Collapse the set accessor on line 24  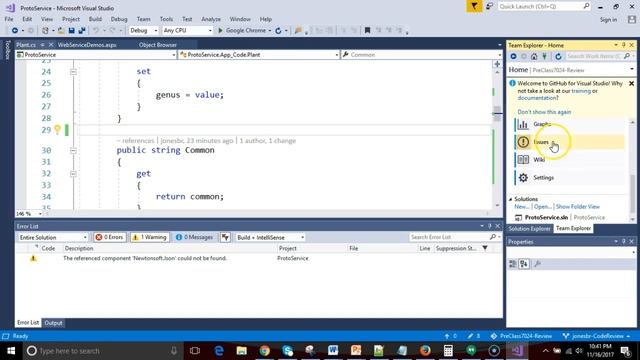tap(73, 72)
